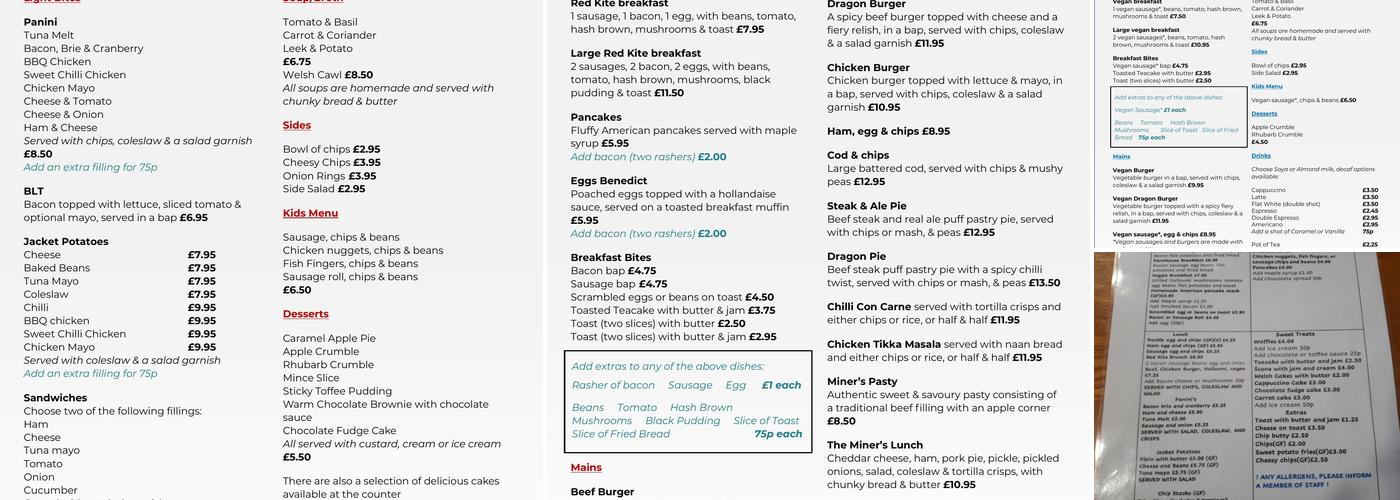
Task: Click the Steak & Ale Pie title
Action: [x=866, y=206]
